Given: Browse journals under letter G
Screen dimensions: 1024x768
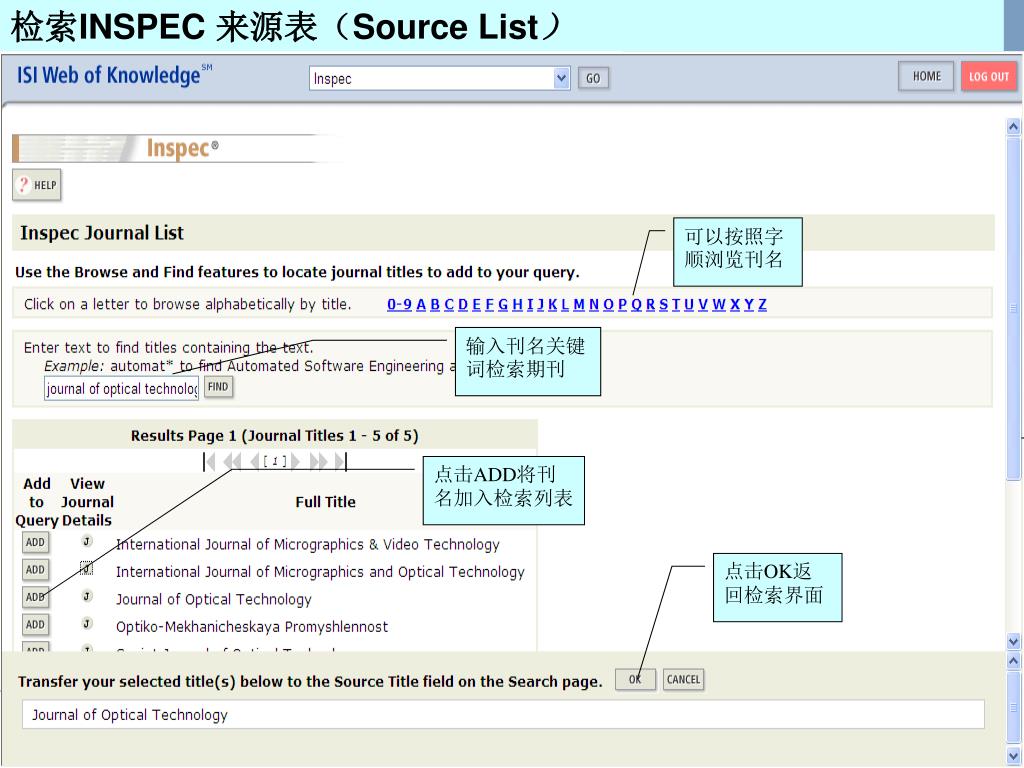Looking at the screenshot, I should tap(503, 304).
